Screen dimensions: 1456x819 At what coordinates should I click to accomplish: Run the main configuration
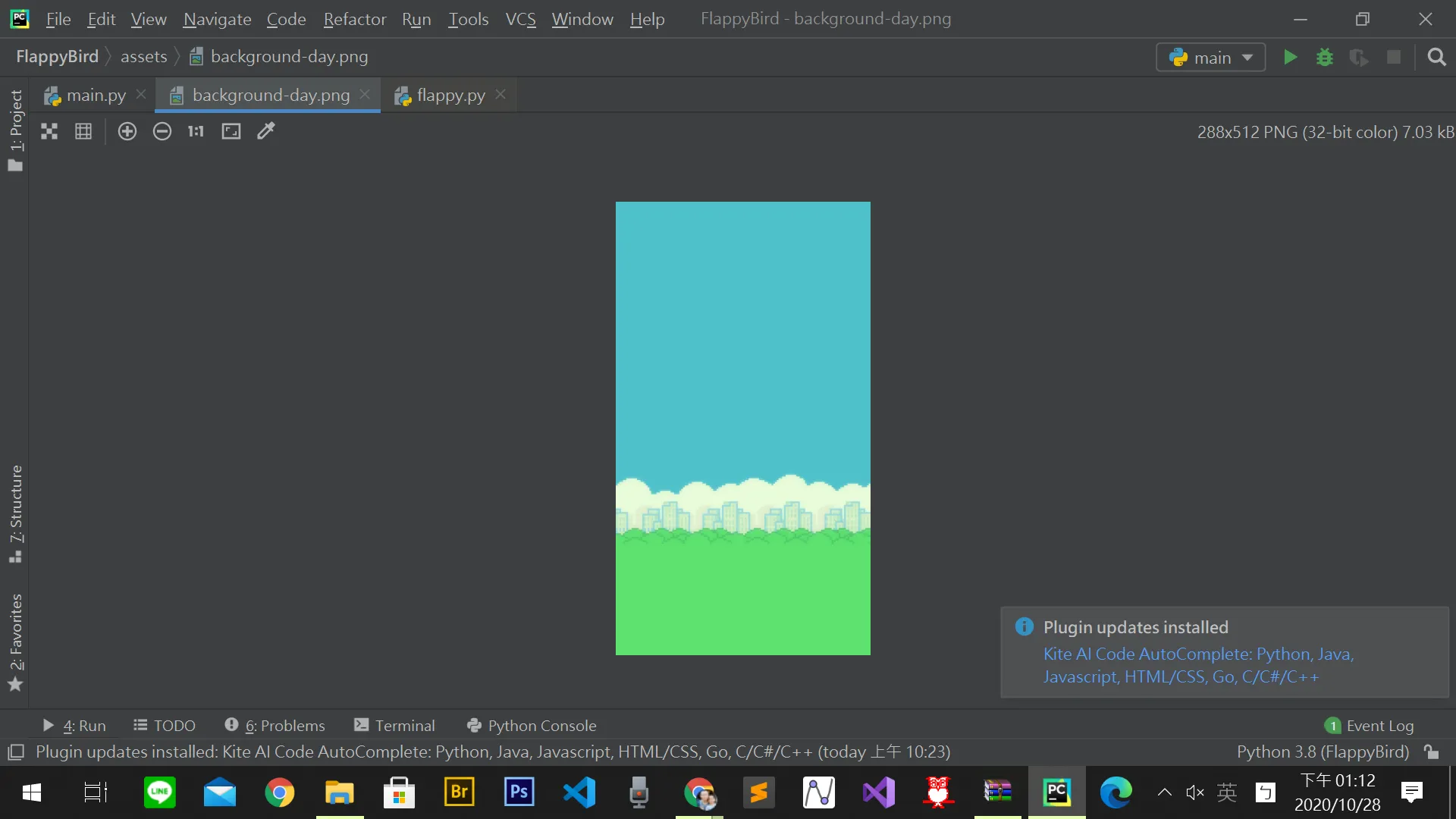[x=1289, y=58]
